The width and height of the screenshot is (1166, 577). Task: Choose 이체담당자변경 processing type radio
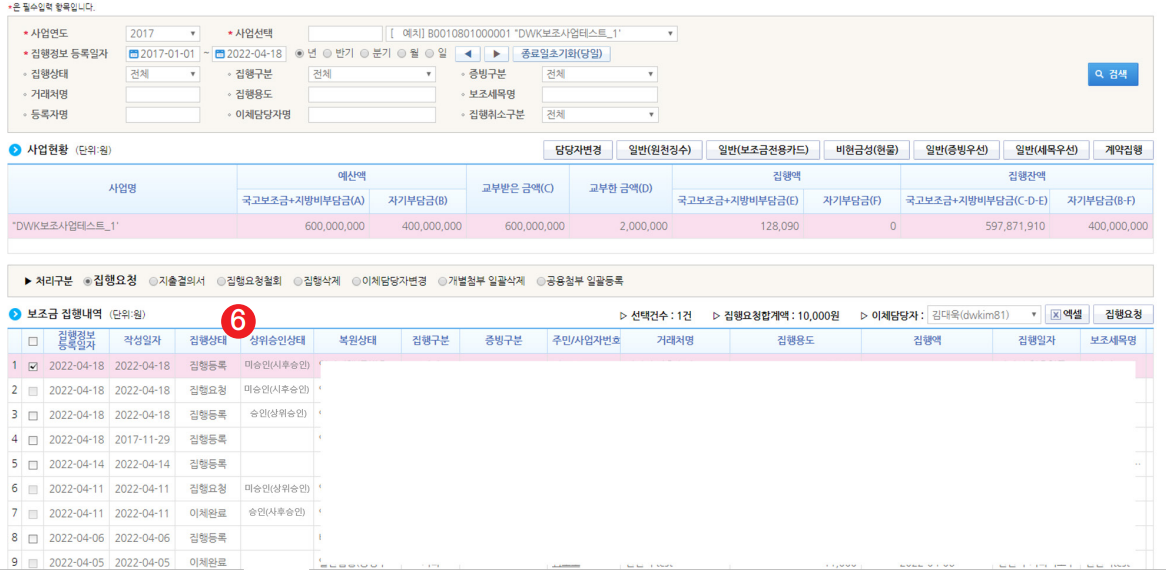coord(356,282)
